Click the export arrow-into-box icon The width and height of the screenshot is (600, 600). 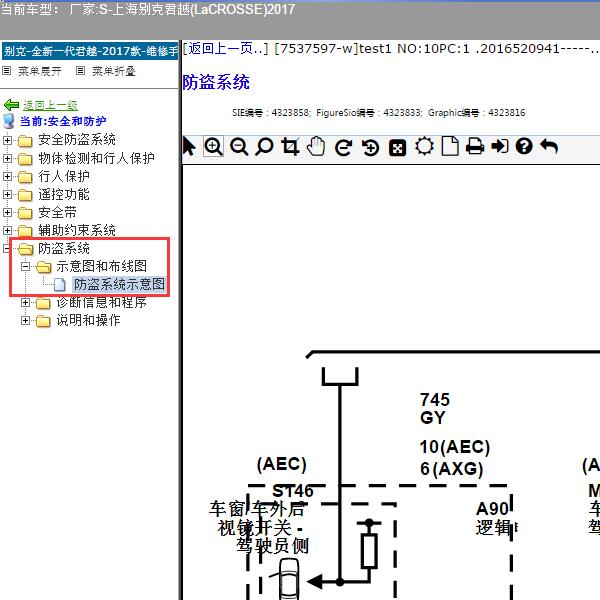[499, 146]
